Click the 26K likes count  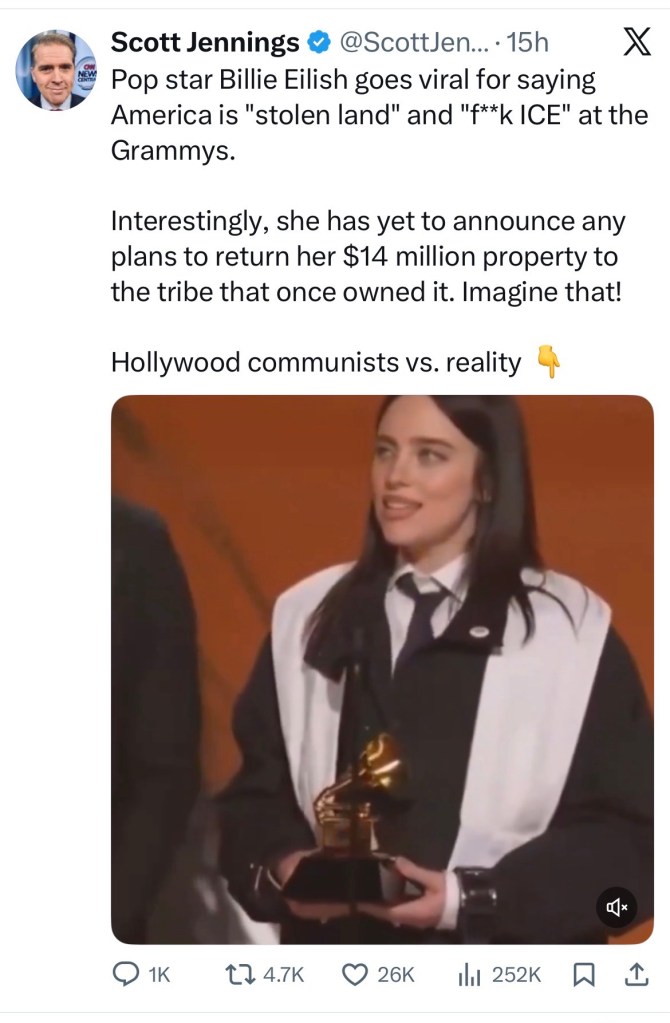click(x=395, y=975)
